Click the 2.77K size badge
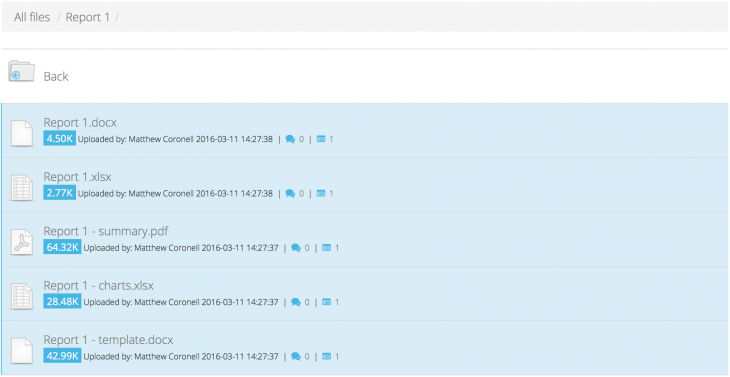 point(60,193)
